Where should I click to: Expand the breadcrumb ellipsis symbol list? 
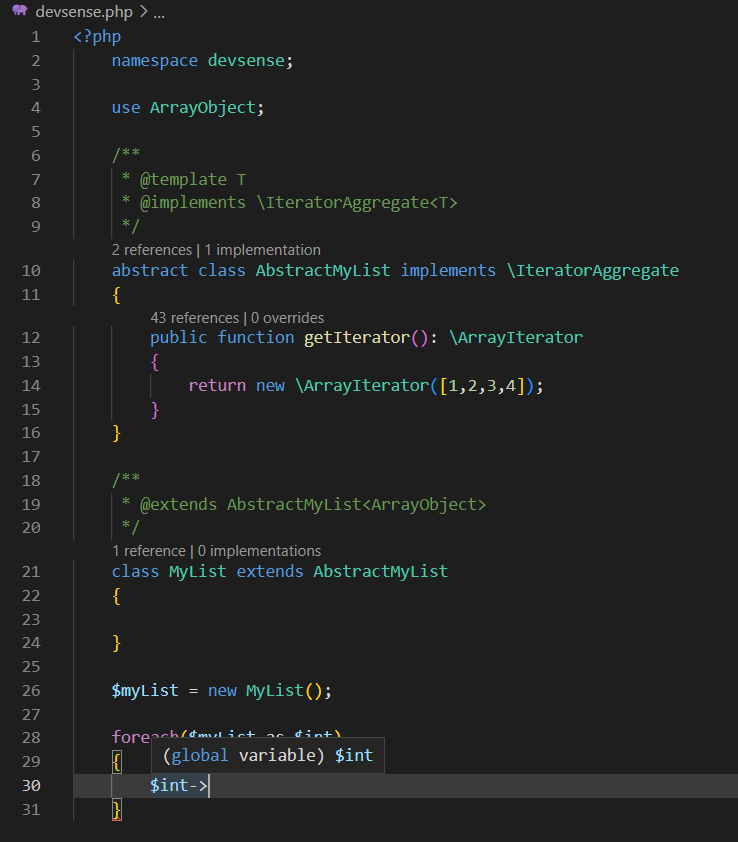click(x=159, y=12)
